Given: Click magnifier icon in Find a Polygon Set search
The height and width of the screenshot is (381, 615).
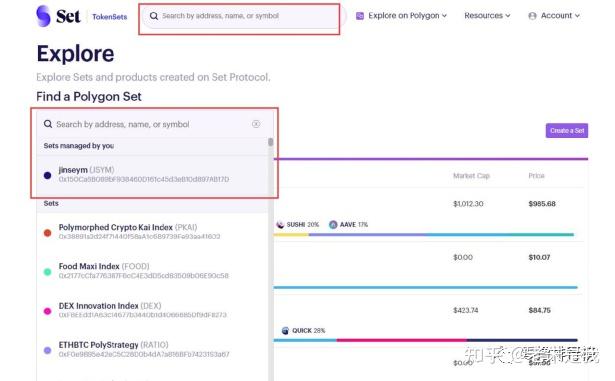Looking at the screenshot, I should click(48, 124).
